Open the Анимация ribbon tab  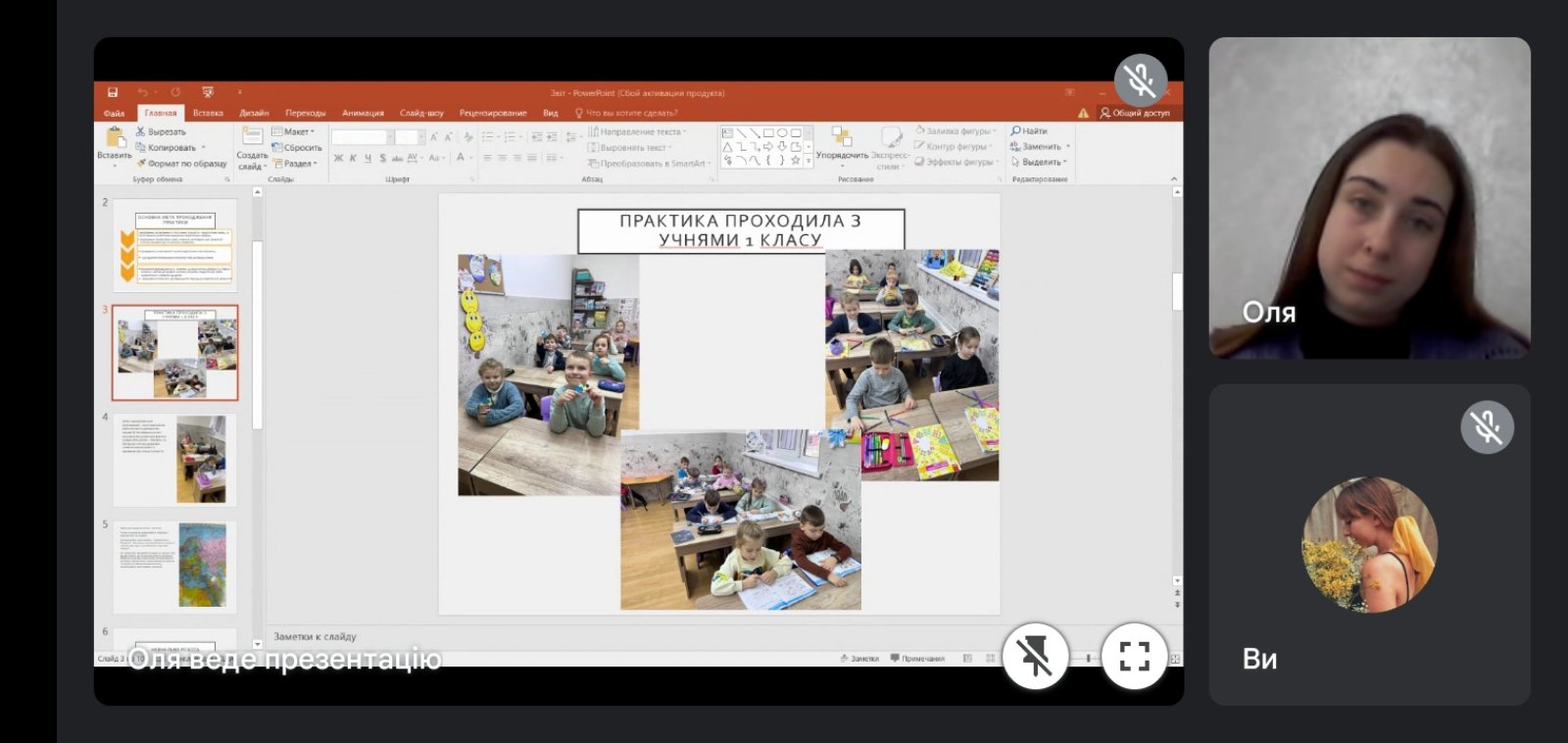coord(363,113)
